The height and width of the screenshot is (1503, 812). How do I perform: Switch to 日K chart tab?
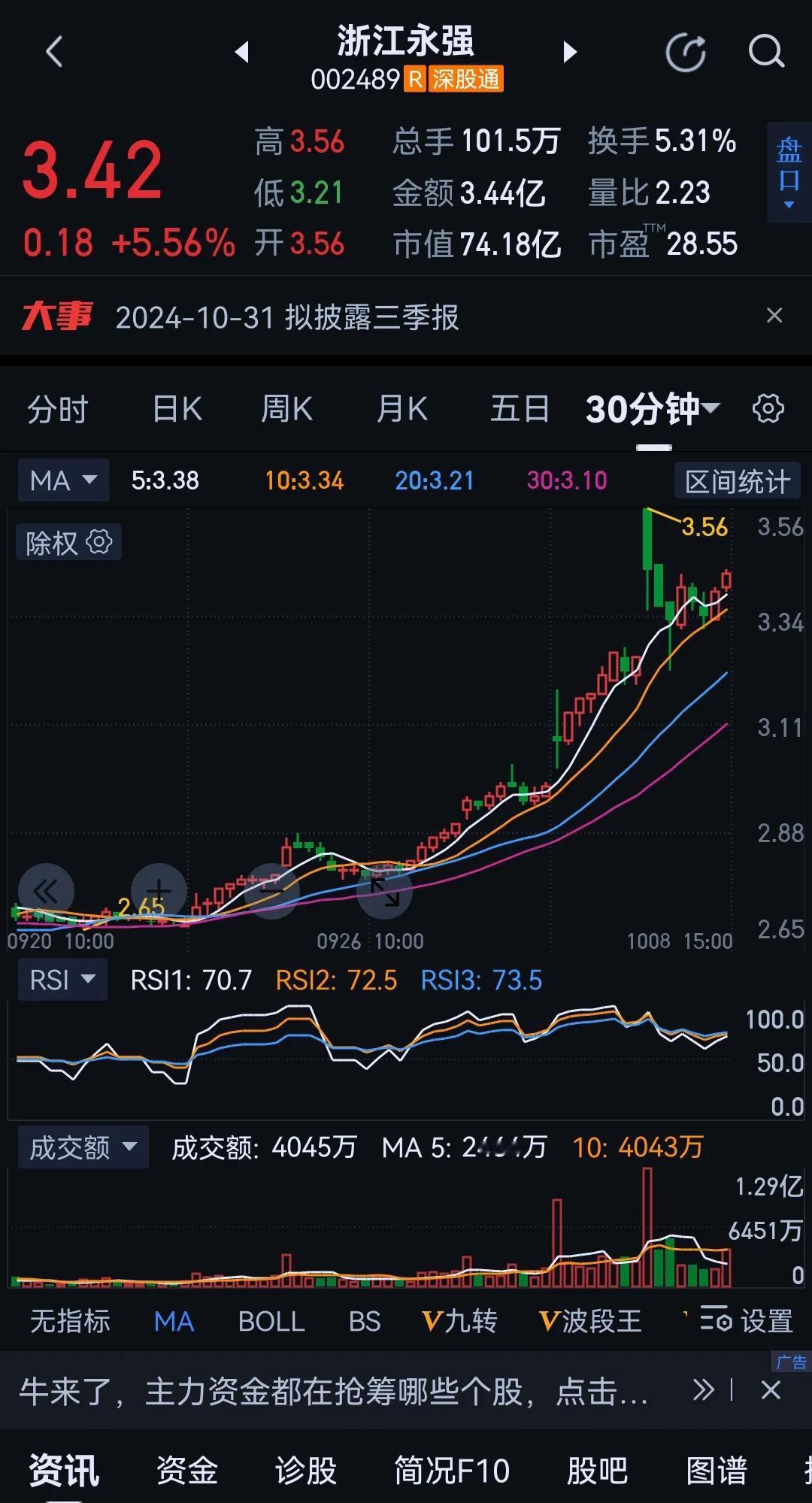[177, 410]
